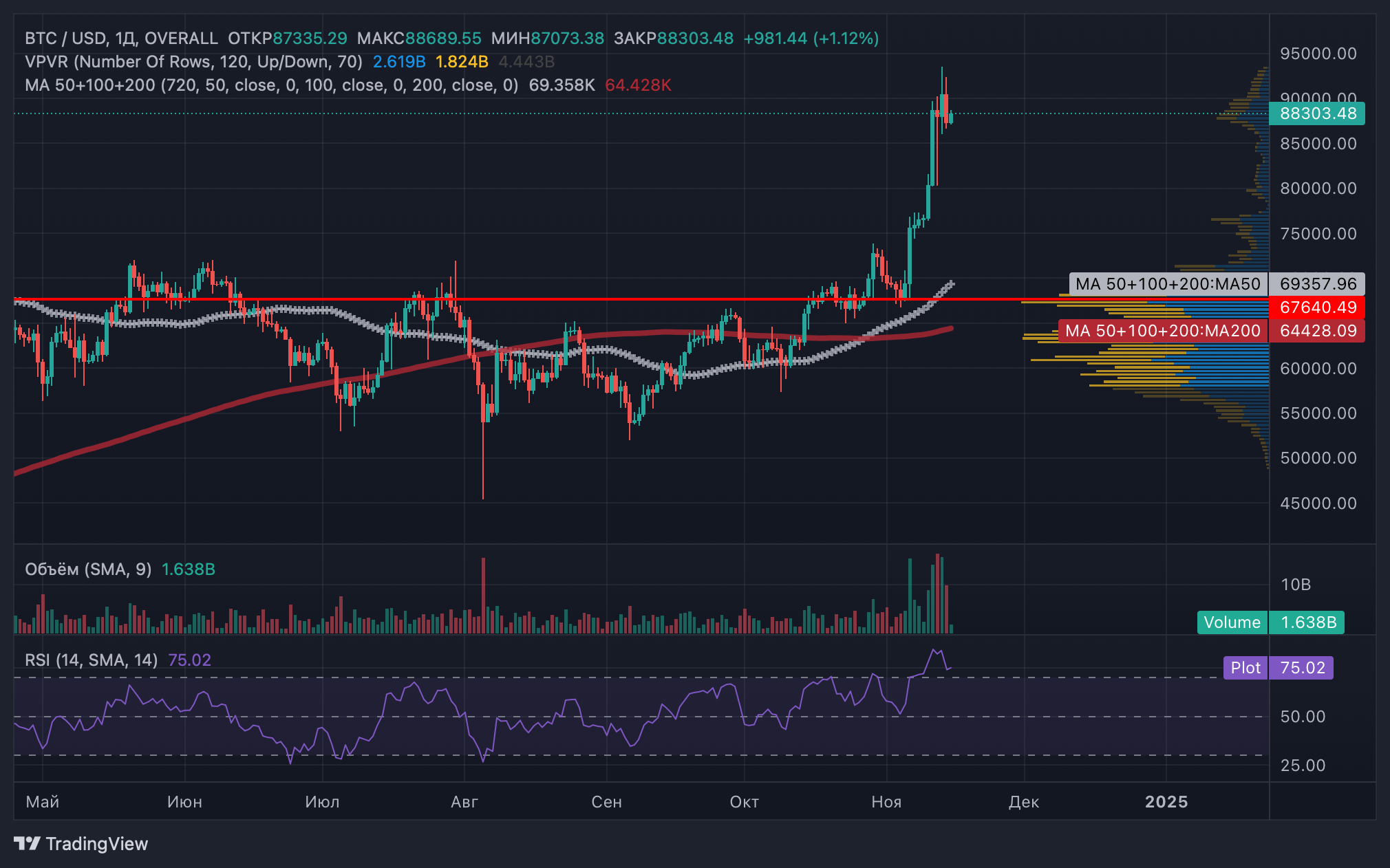This screenshot has width=1390, height=868.
Task: Click the 75000.00 price axis label
Action: (x=1318, y=234)
